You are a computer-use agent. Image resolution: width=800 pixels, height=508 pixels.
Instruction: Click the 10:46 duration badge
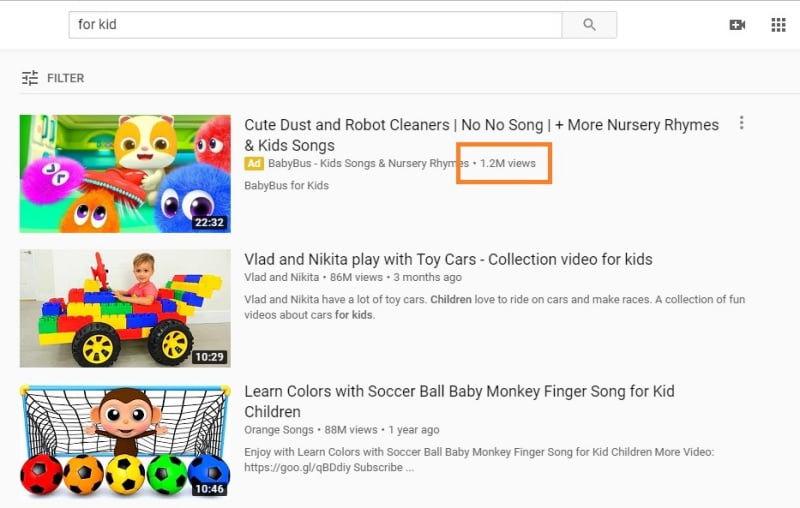coord(209,489)
